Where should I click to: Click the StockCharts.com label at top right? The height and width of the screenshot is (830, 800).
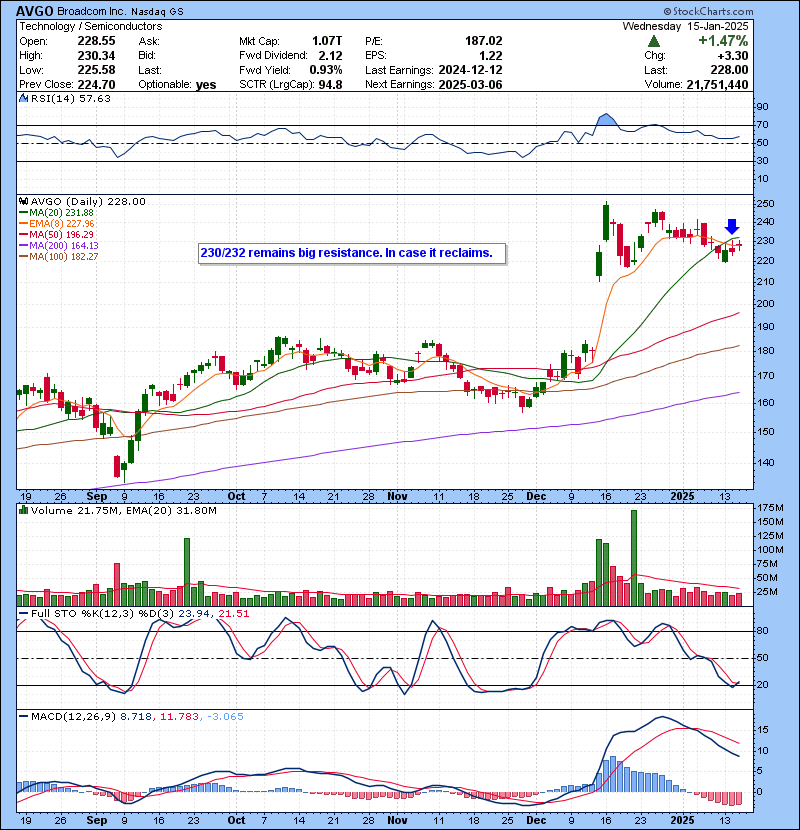click(x=708, y=11)
